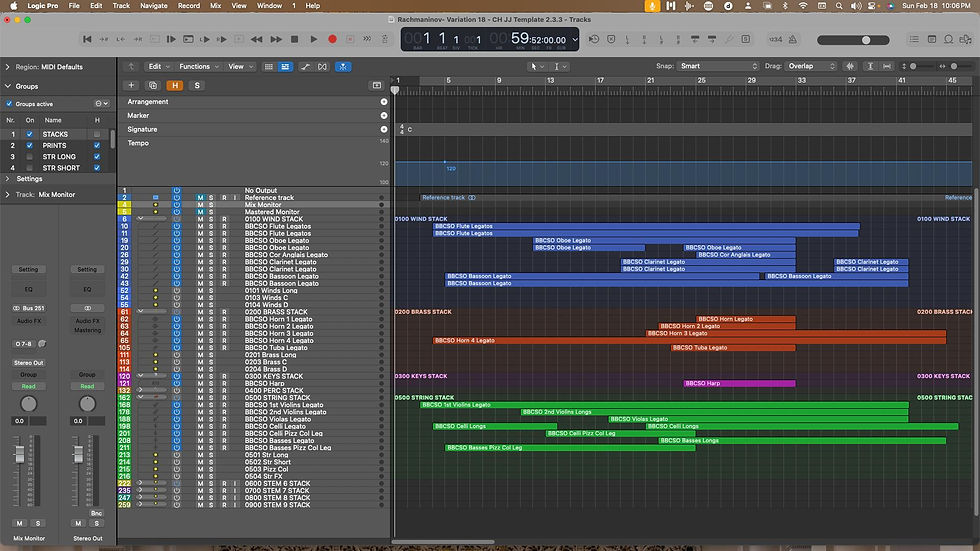Screen dimensions: 980x551
Task: Collapse the 0100 WIND STACK disclosure triangle
Action: pyautogui.click(x=141, y=219)
